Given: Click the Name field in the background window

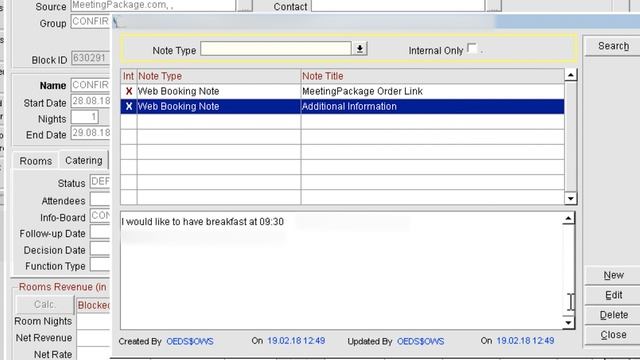Looking at the screenshot, I should coord(90,85).
